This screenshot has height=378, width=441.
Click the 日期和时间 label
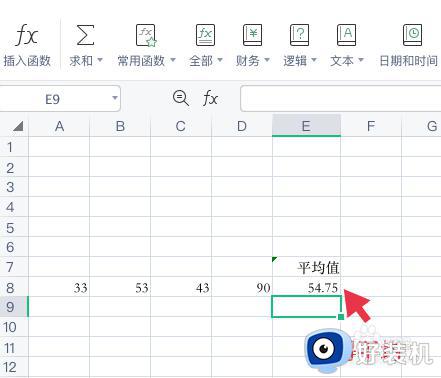pyautogui.click(x=409, y=61)
